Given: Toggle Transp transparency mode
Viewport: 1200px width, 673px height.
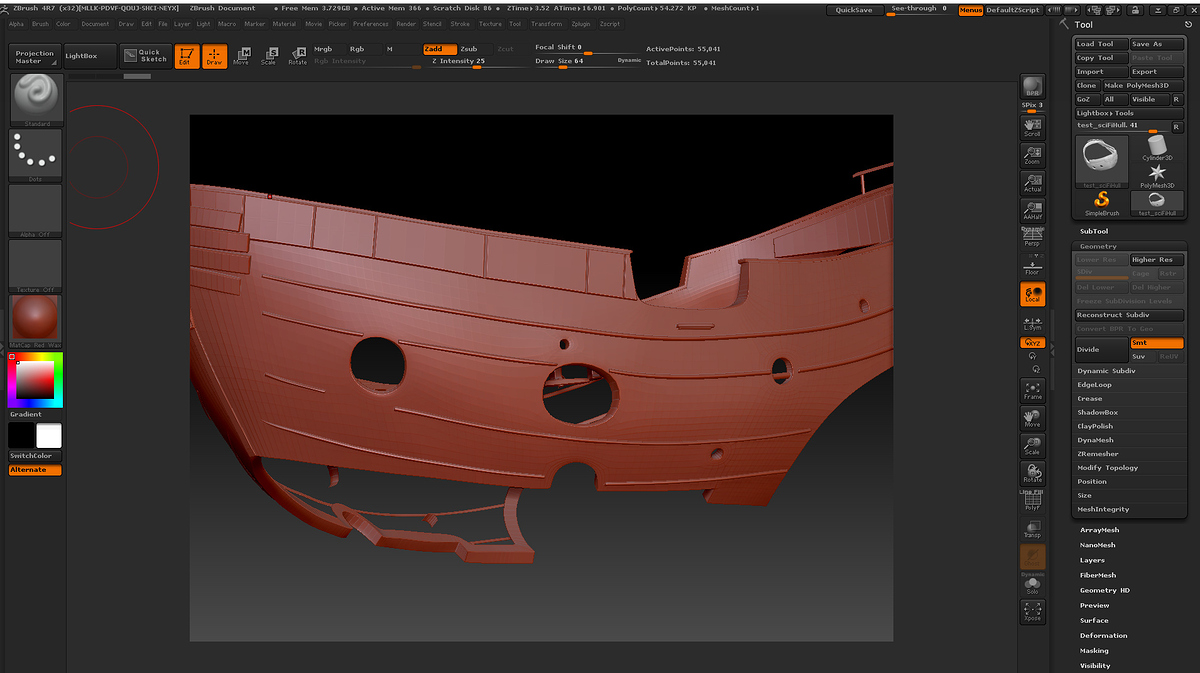Looking at the screenshot, I should click(x=1032, y=529).
